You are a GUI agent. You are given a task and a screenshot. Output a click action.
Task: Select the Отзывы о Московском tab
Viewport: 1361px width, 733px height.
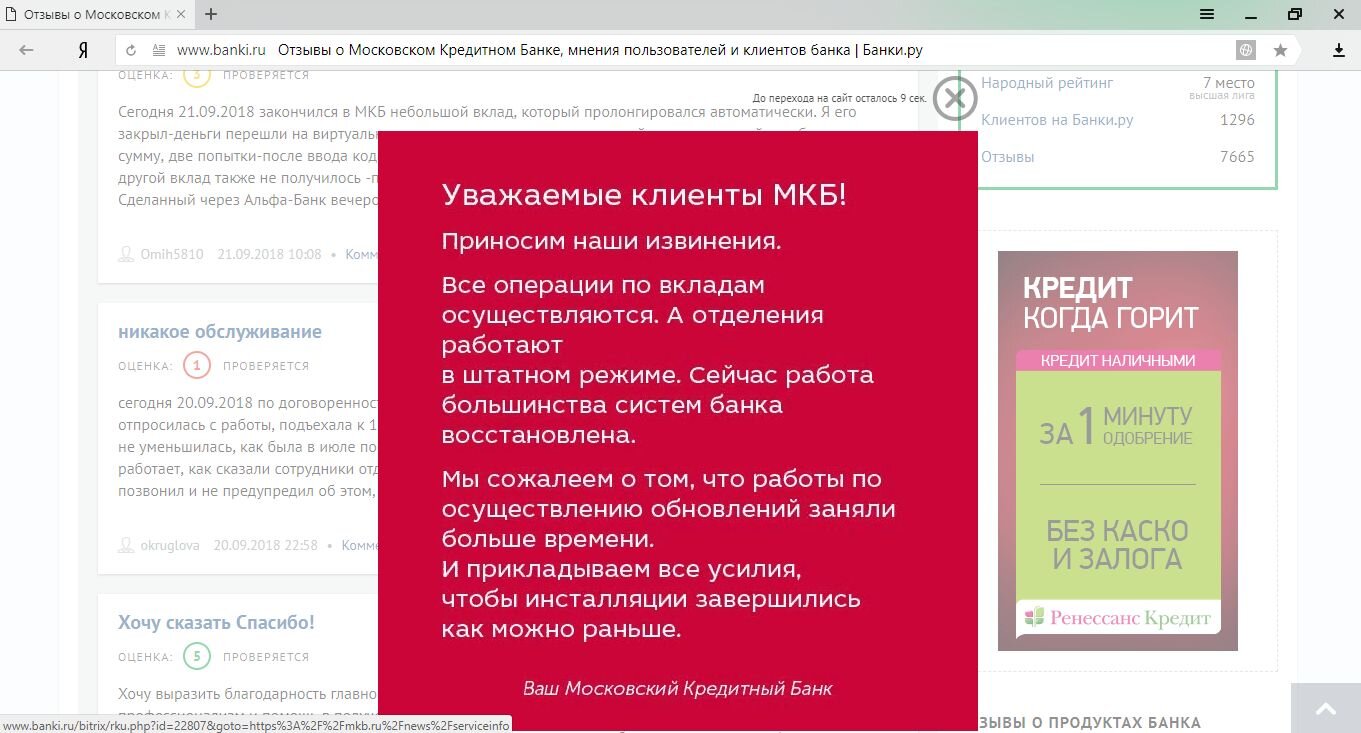[x=97, y=14]
